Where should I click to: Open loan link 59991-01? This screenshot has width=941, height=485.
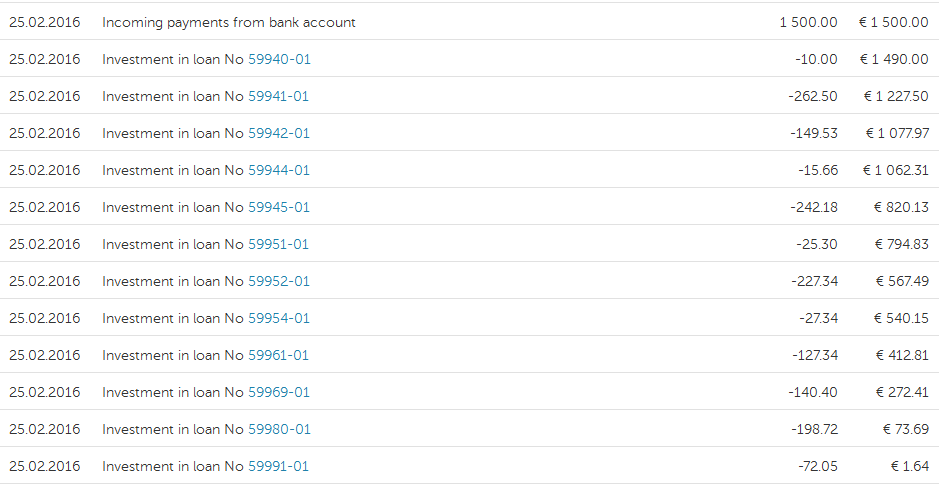coord(278,467)
